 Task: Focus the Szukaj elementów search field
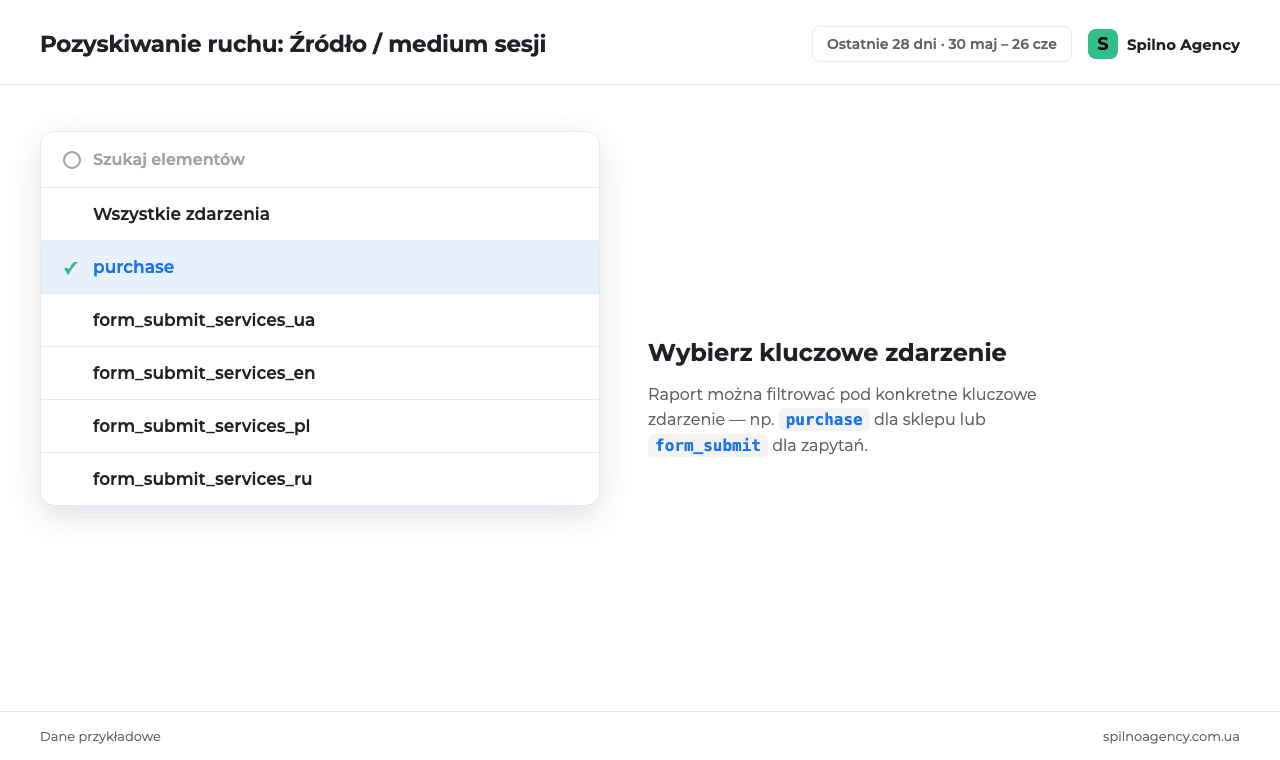point(320,160)
